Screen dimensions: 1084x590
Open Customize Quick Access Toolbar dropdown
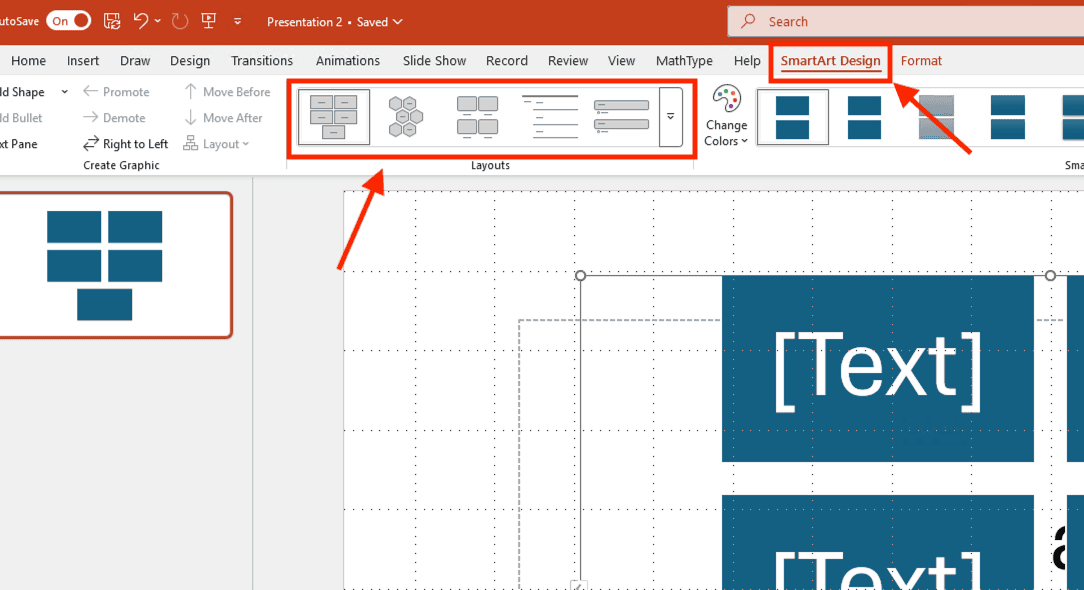tap(237, 21)
